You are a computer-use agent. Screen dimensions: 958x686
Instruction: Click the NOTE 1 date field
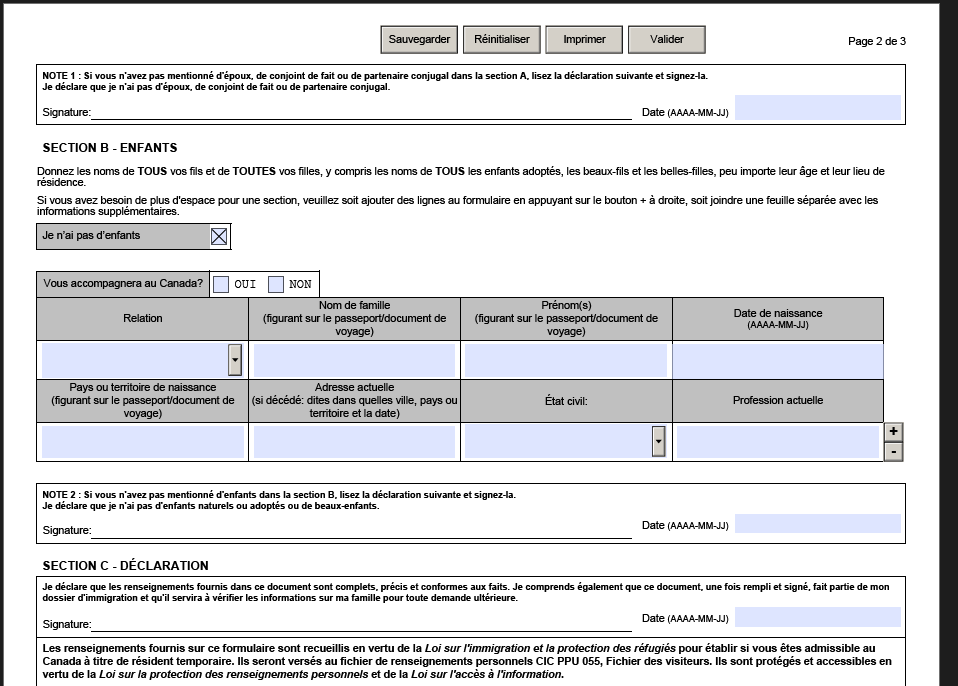pos(817,108)
